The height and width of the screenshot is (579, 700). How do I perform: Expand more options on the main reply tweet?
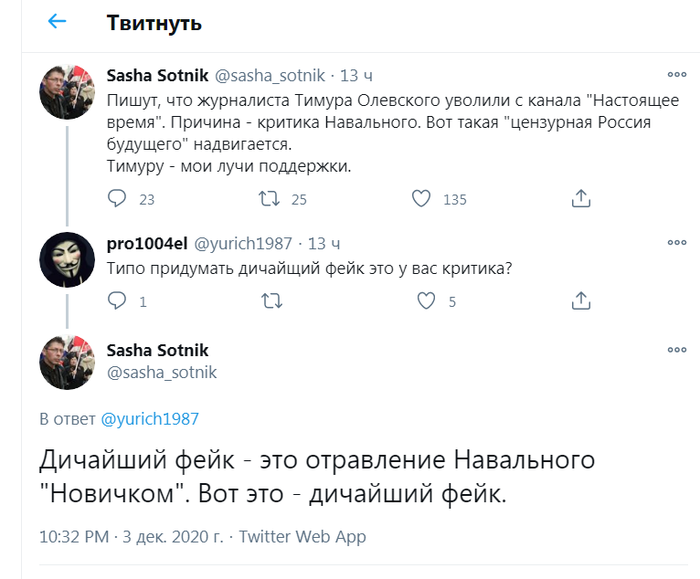(676, 350)
